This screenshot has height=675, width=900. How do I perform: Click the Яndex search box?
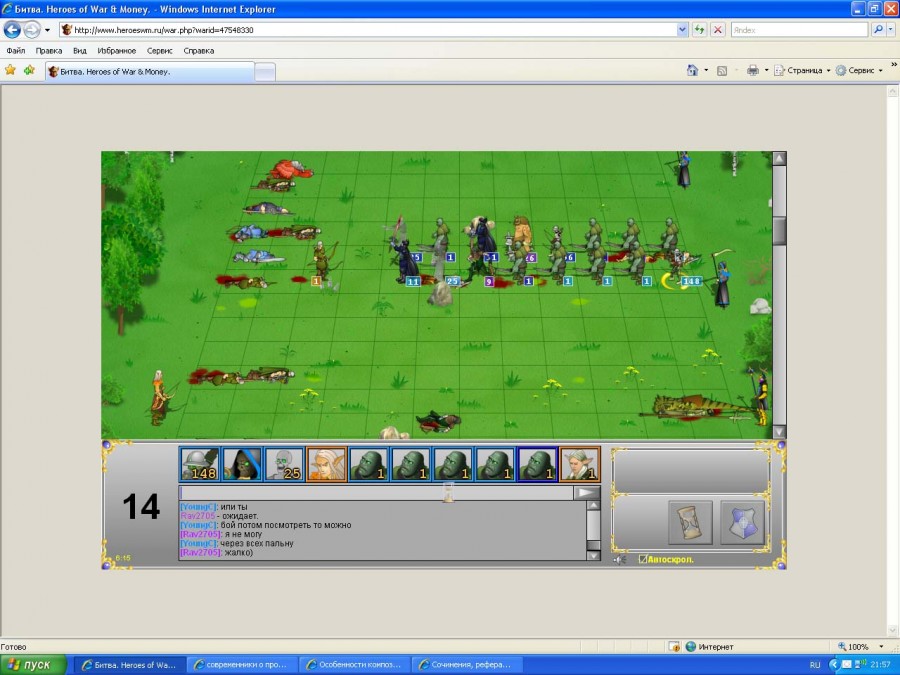pos(799,30)
